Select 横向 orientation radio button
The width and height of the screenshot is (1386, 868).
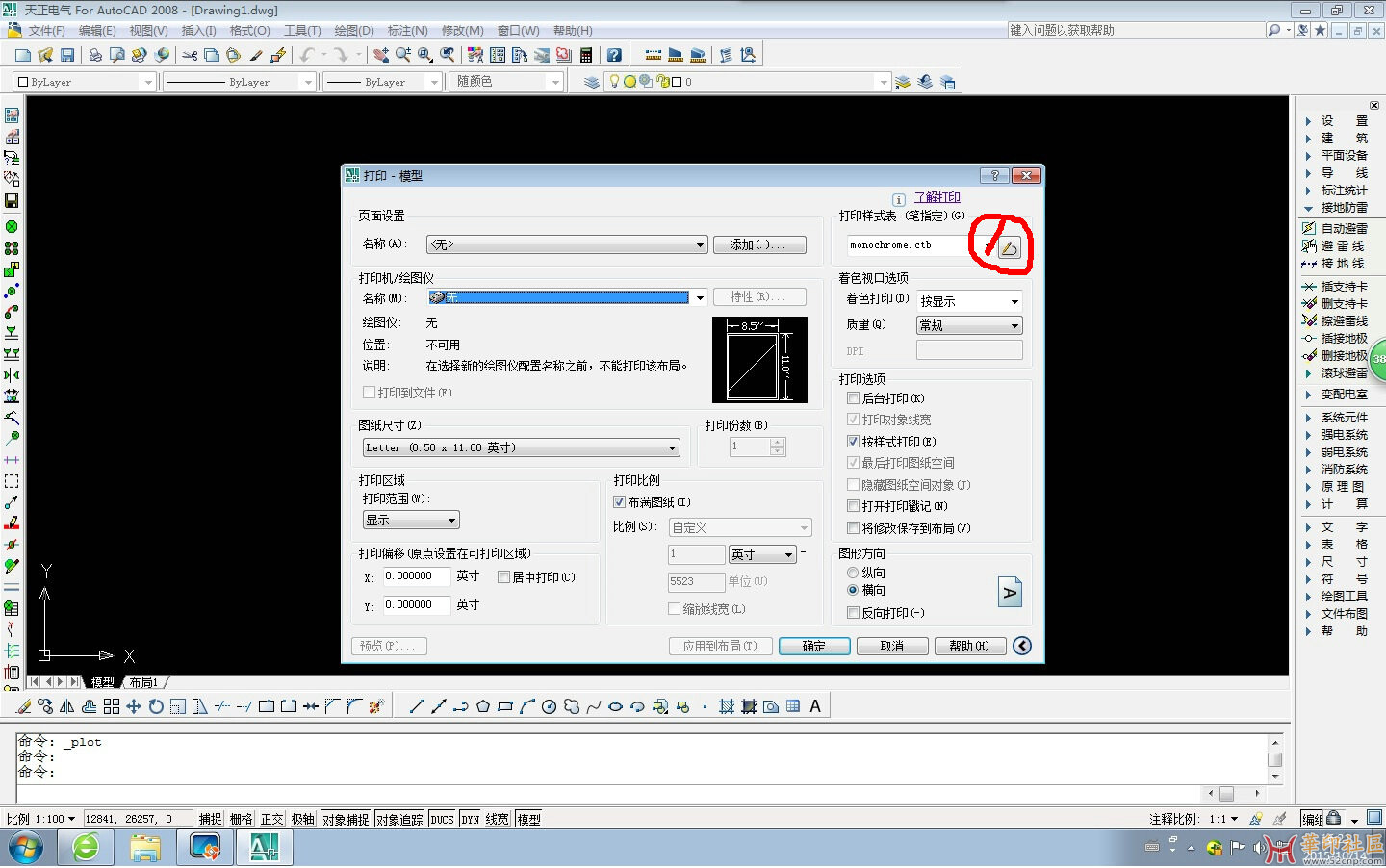[x=853, y=590]
